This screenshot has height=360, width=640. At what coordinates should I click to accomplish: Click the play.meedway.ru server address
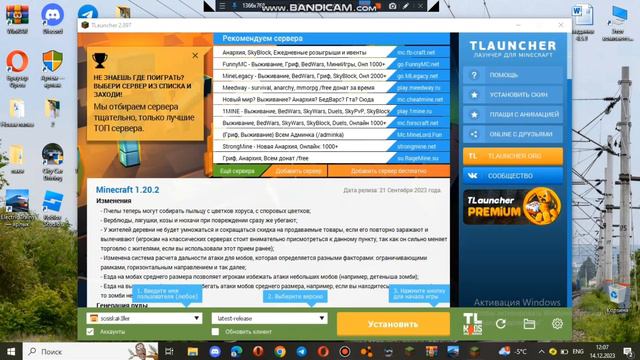click(418, 88)
